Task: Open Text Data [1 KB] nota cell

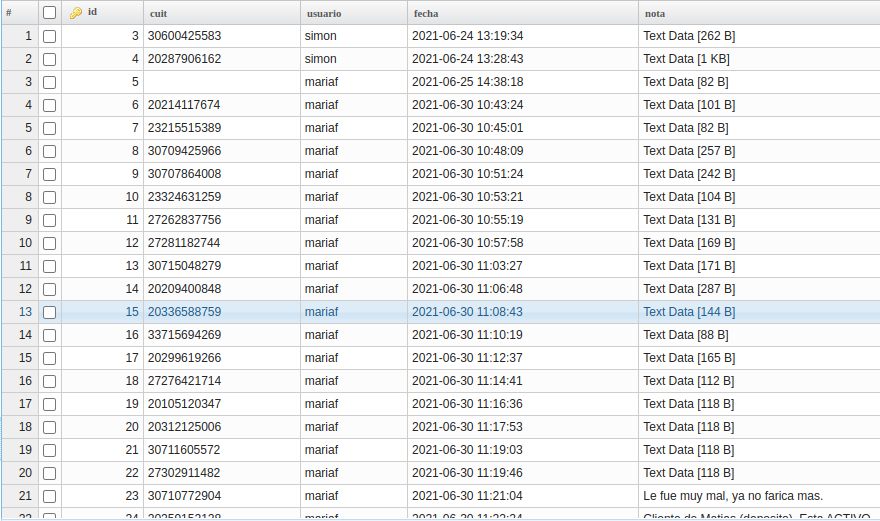Action: point(686,59)
